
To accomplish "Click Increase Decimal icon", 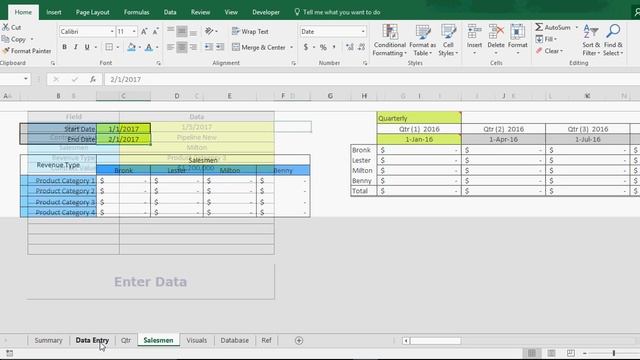I will [x=350, y=47].
